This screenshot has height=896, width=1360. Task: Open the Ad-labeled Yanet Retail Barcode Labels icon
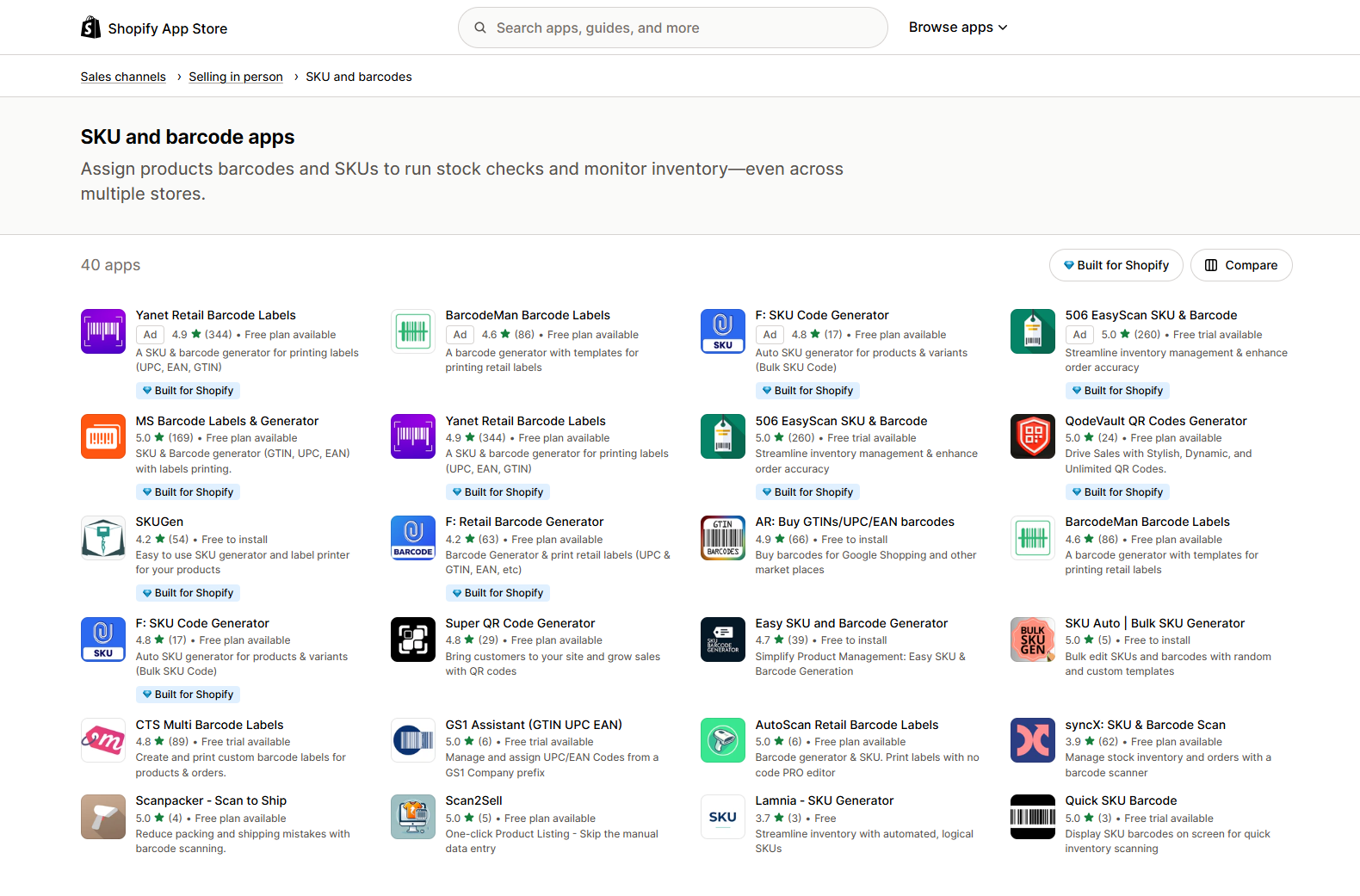coord(103,331)
